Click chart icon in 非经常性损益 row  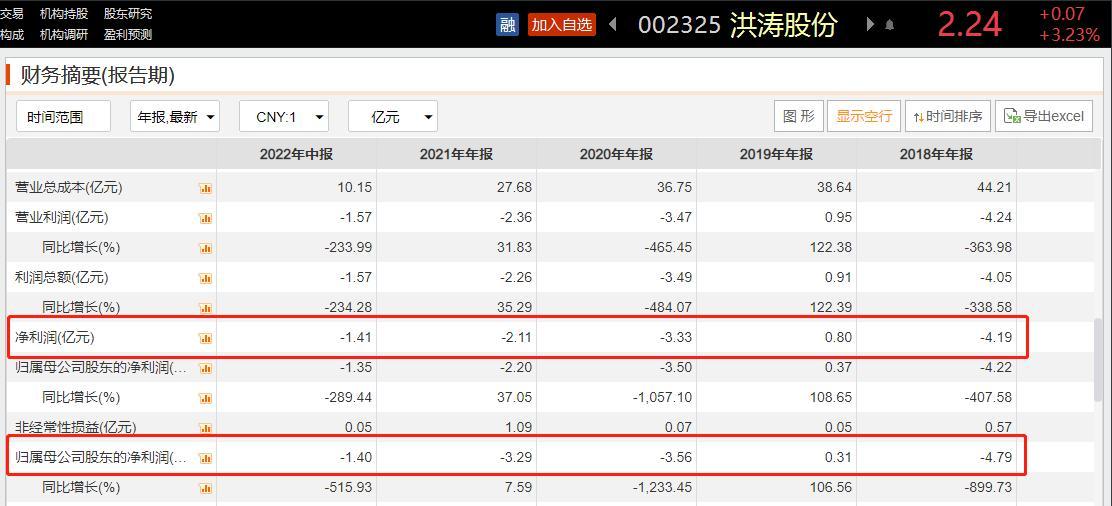[x=206, y=427]
